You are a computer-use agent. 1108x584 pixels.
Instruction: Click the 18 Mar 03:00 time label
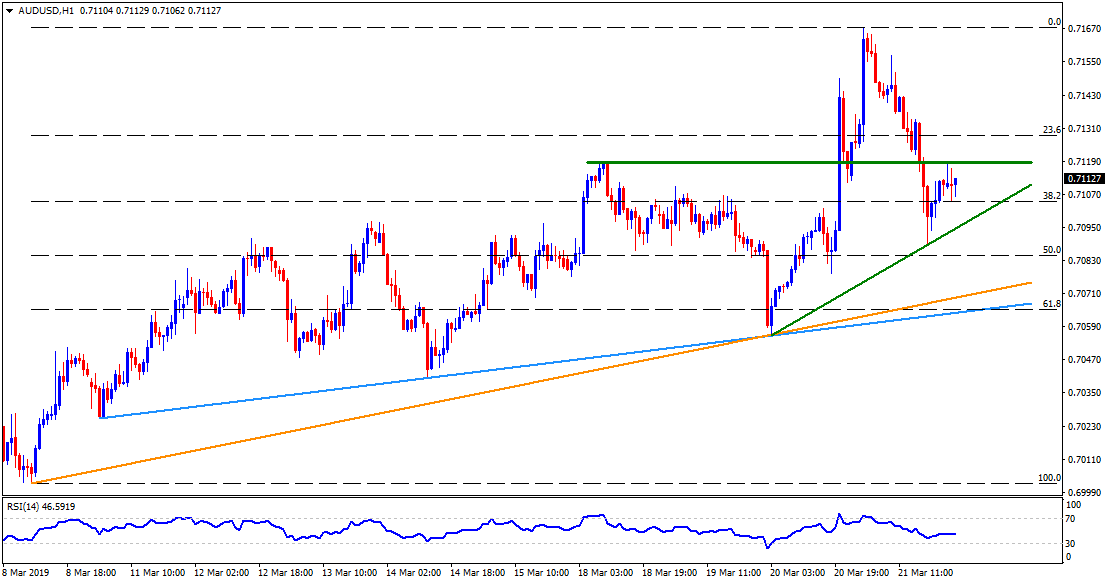pos(606,573)
